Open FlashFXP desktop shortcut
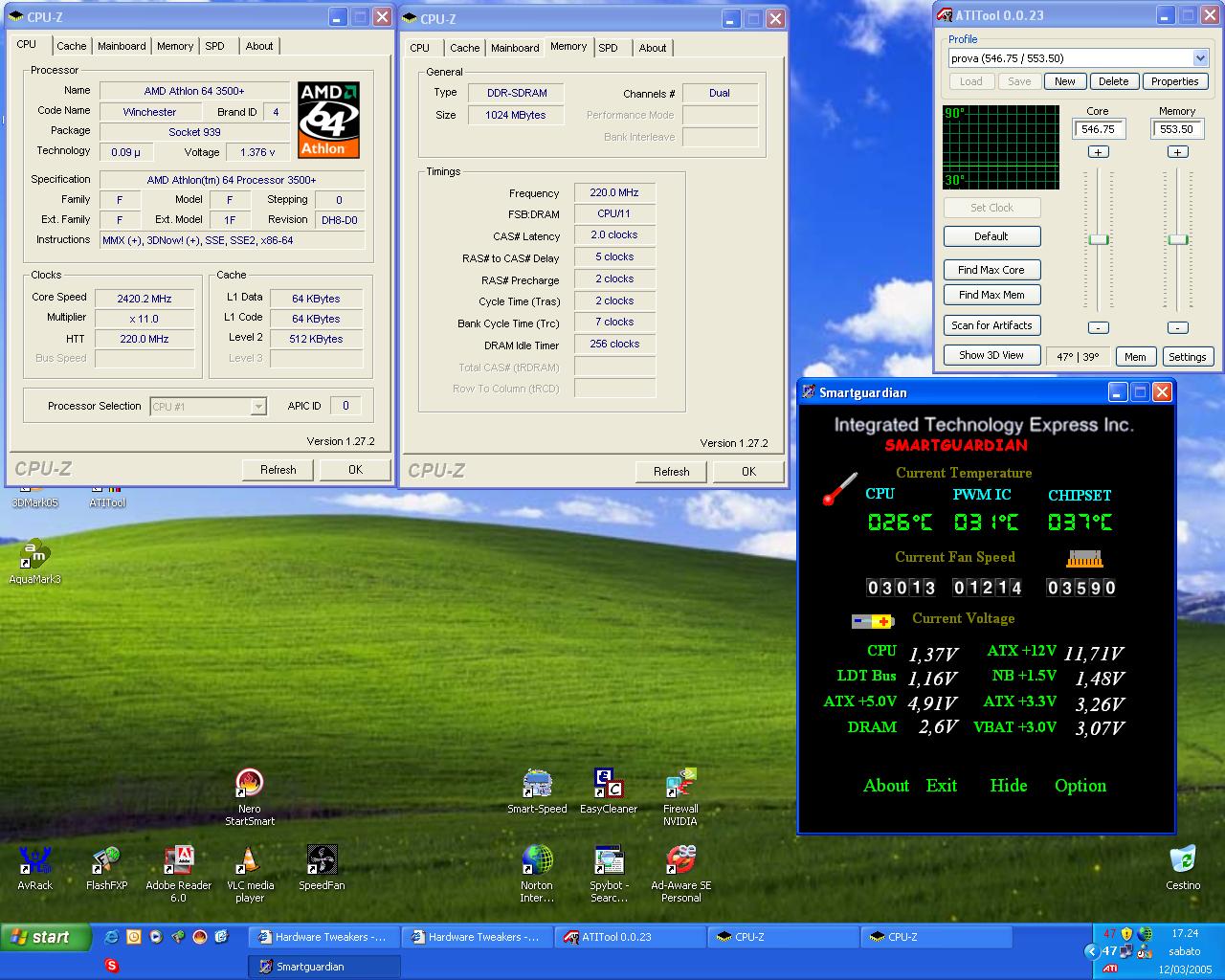Image resolution: width=1225 pixels, height=980 pixels. point(106,868)
